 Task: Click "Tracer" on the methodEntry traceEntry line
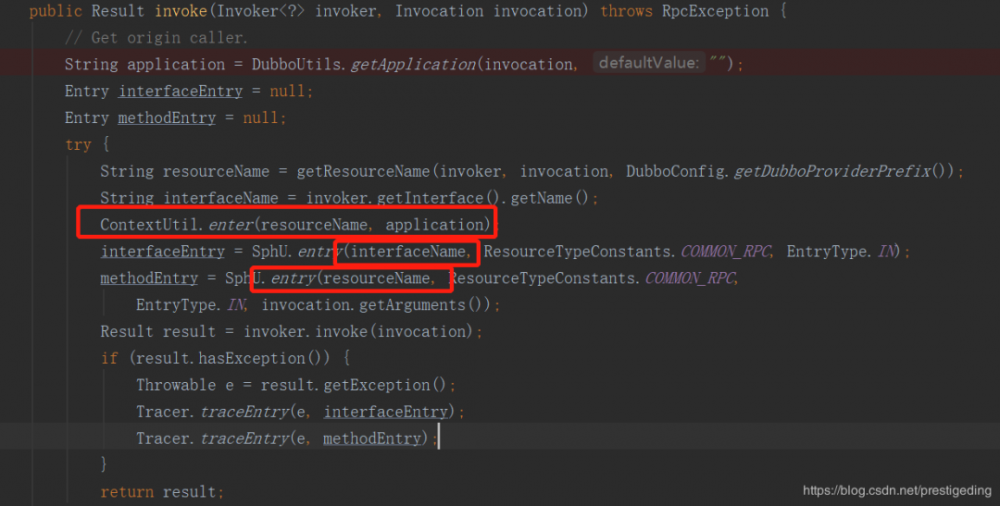click(163, 439)
